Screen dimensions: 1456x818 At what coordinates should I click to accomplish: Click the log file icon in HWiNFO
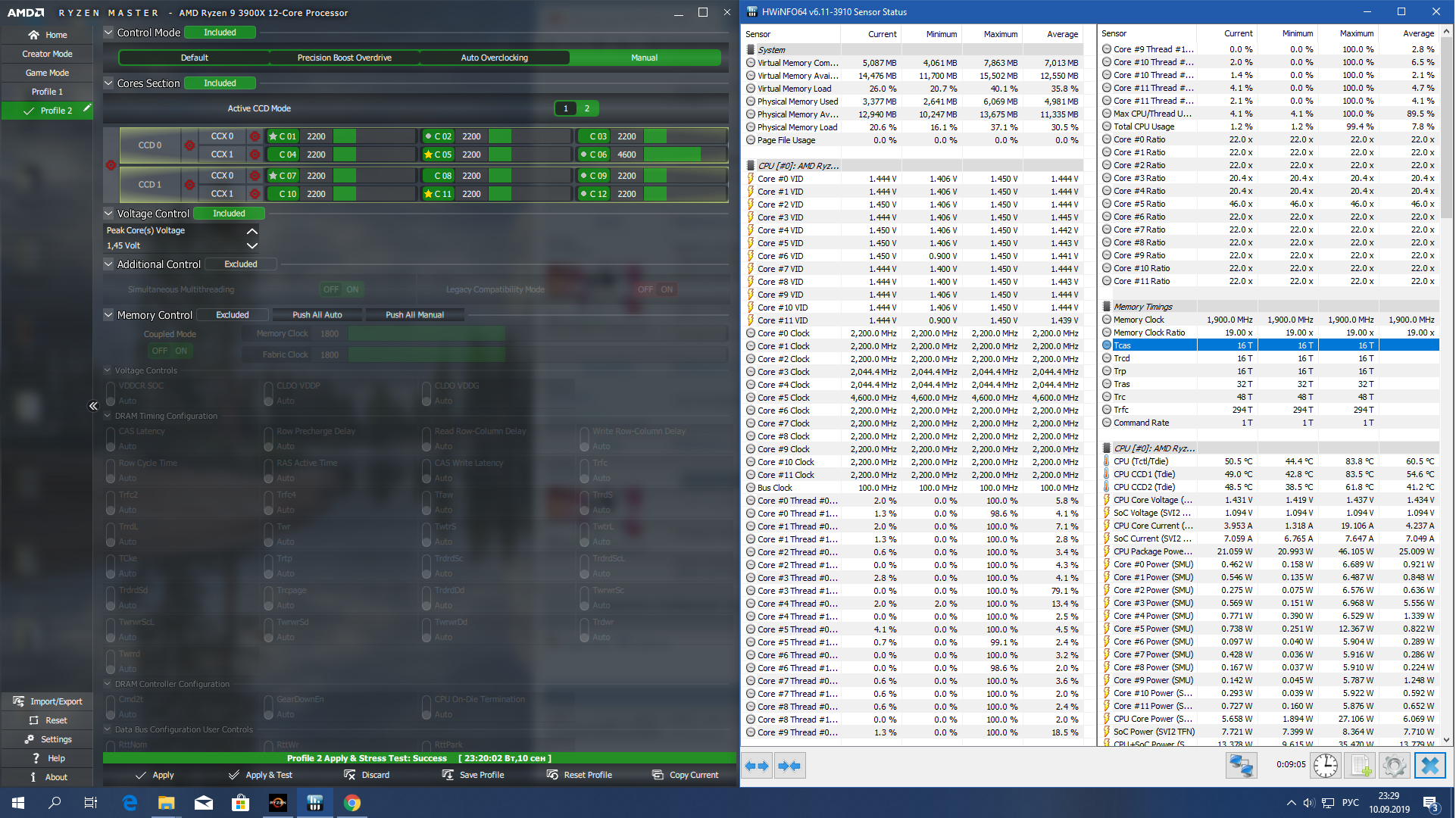point(1360,766)
